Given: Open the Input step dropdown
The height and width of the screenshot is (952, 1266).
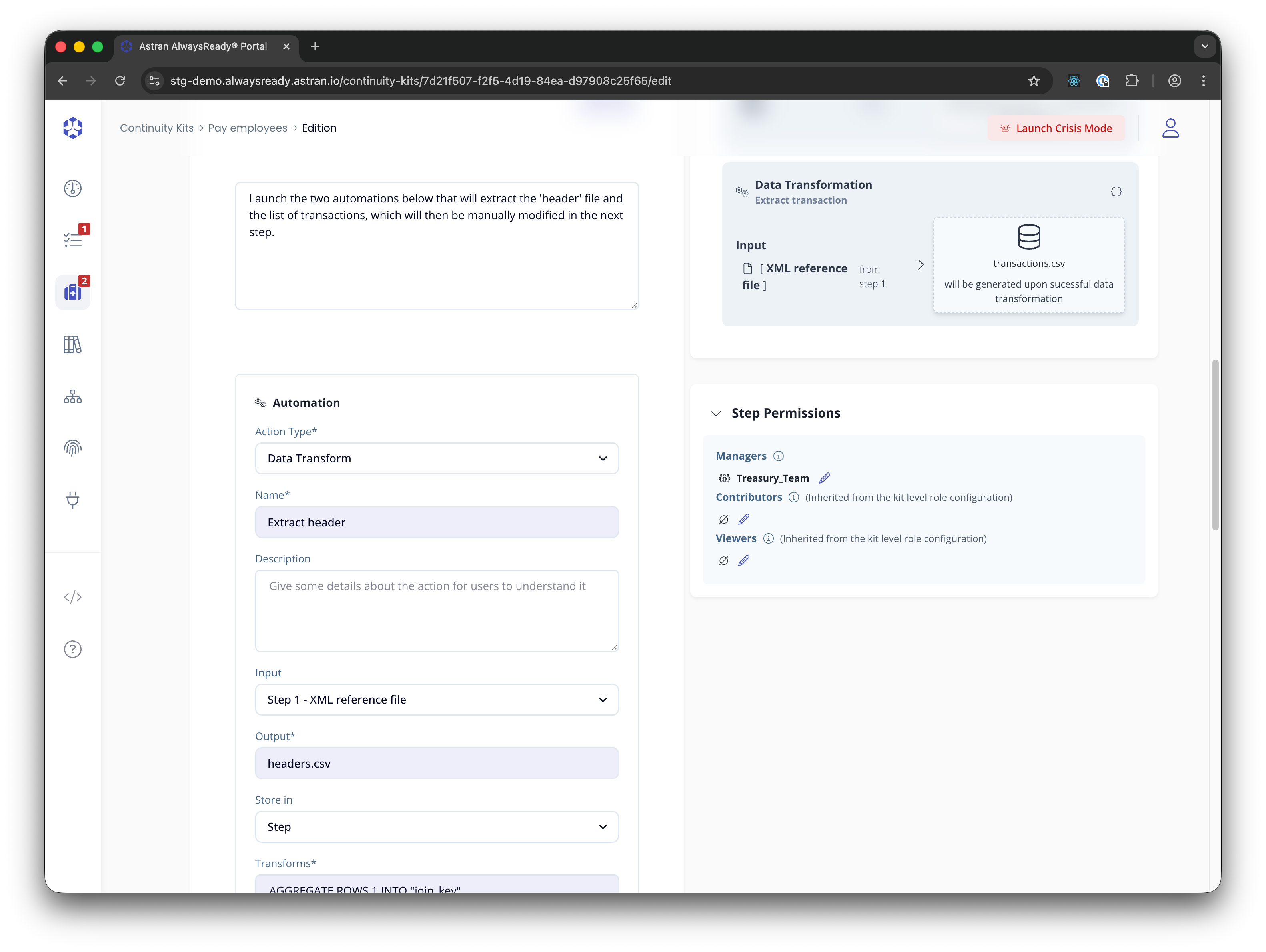Looking at the screenshot, I should tap(436, 700).
